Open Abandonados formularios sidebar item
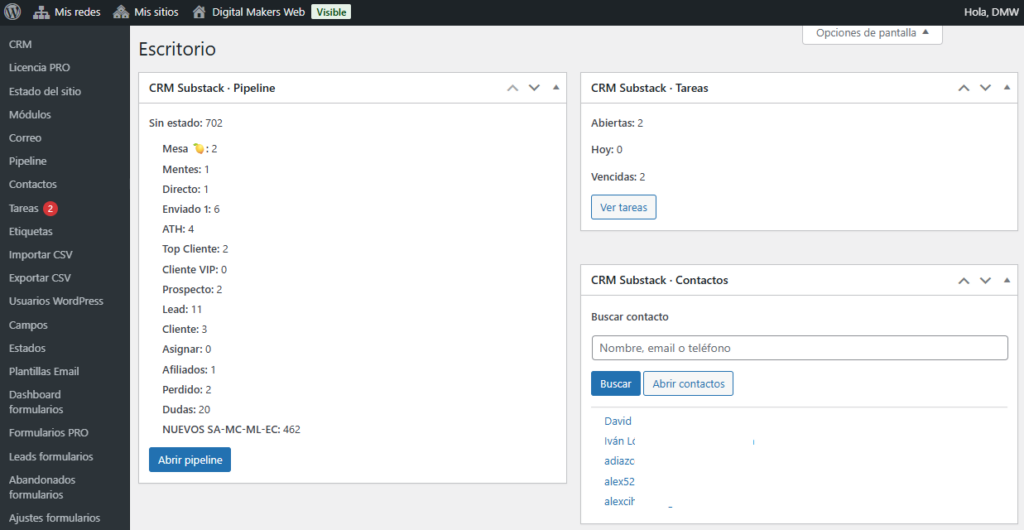Image resolution: width=1024 pixels, height=530 pixels. tap(42, 487)
